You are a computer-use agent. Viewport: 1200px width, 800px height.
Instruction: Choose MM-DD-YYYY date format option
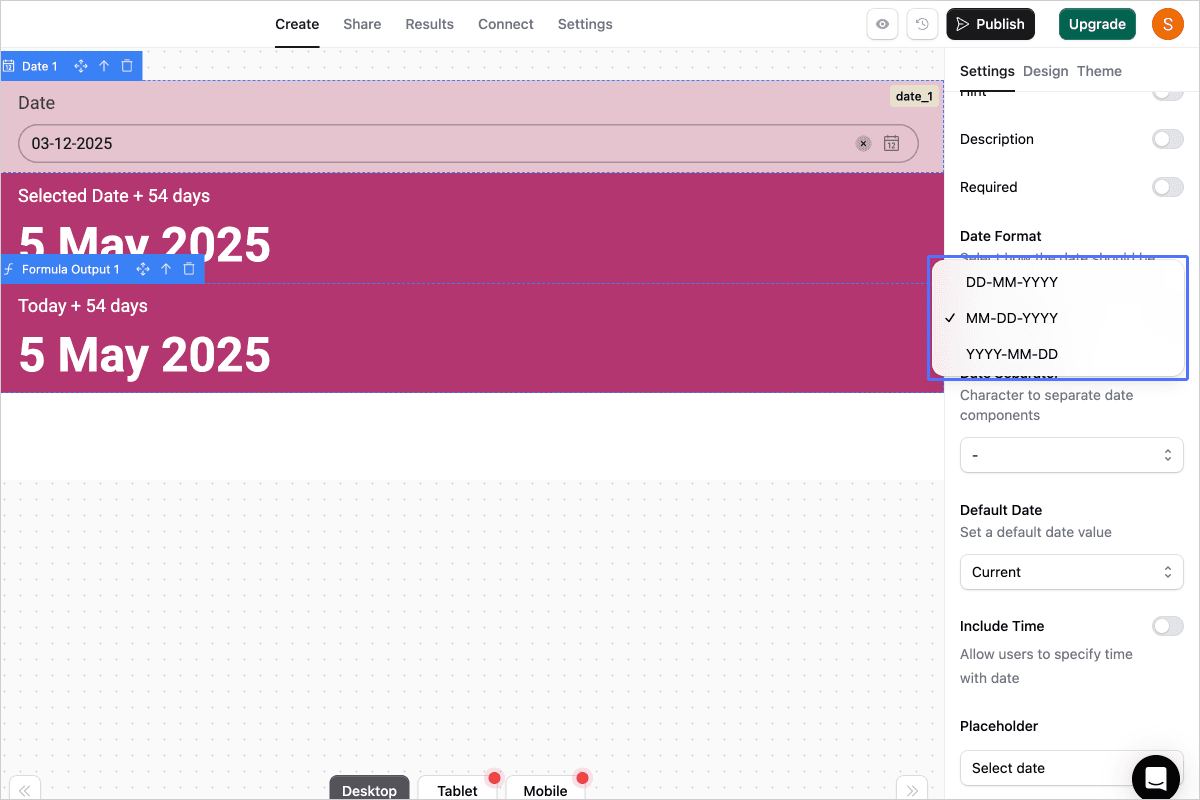pos(1059,318)
